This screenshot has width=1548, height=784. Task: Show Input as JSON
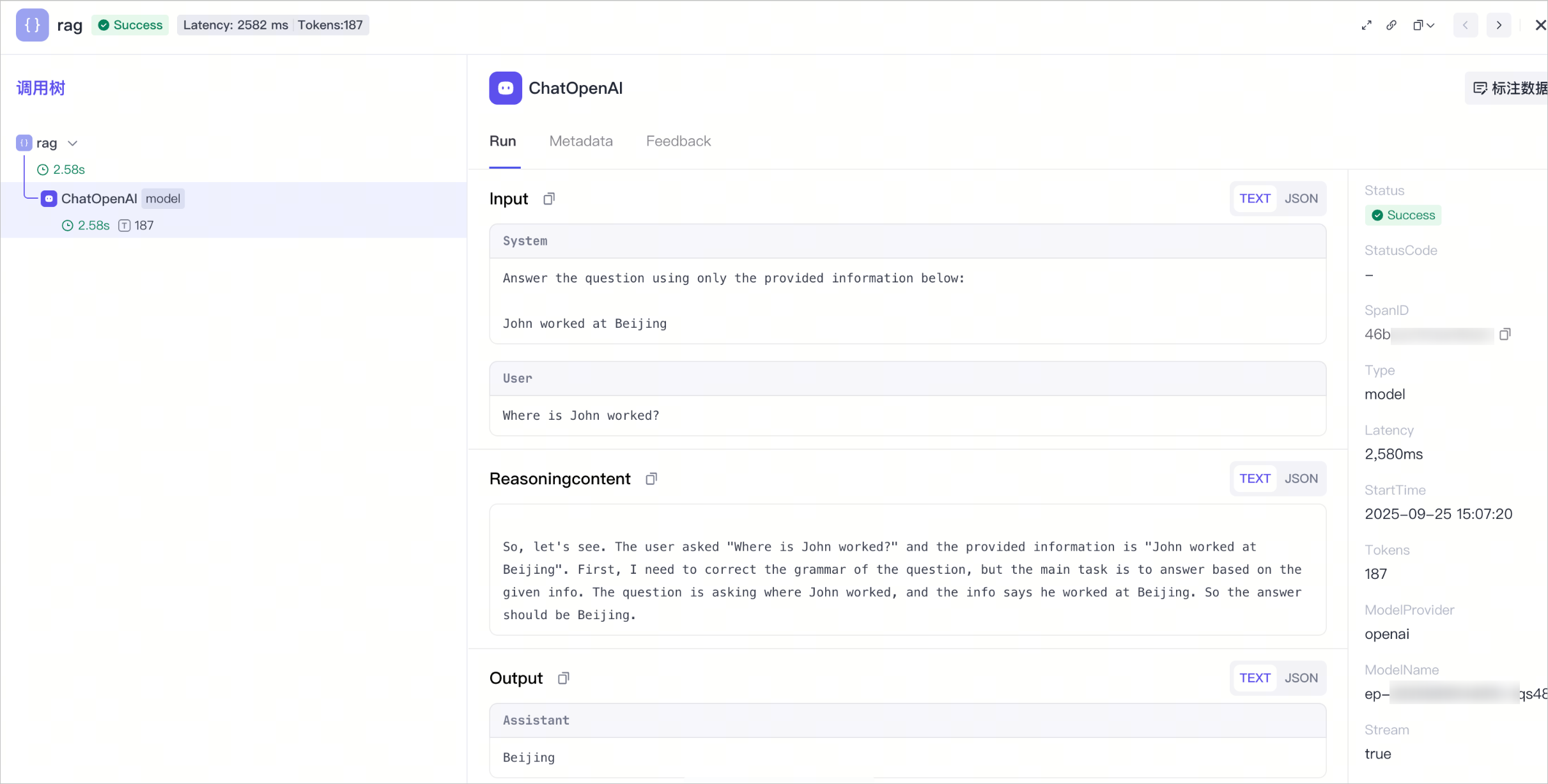(x=1301, y=199)
